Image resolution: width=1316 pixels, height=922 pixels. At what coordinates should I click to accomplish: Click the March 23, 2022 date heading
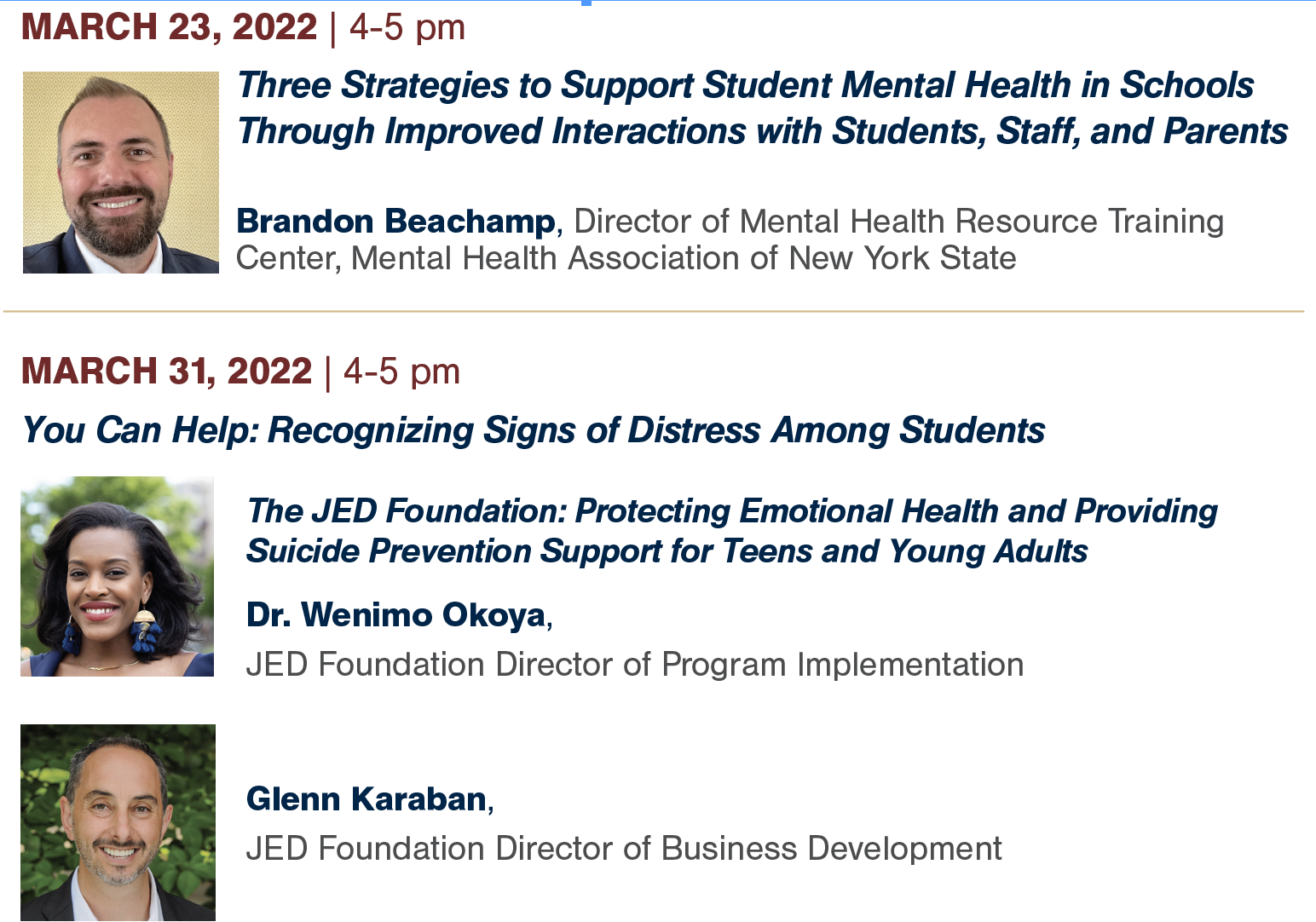coord(169,26)
